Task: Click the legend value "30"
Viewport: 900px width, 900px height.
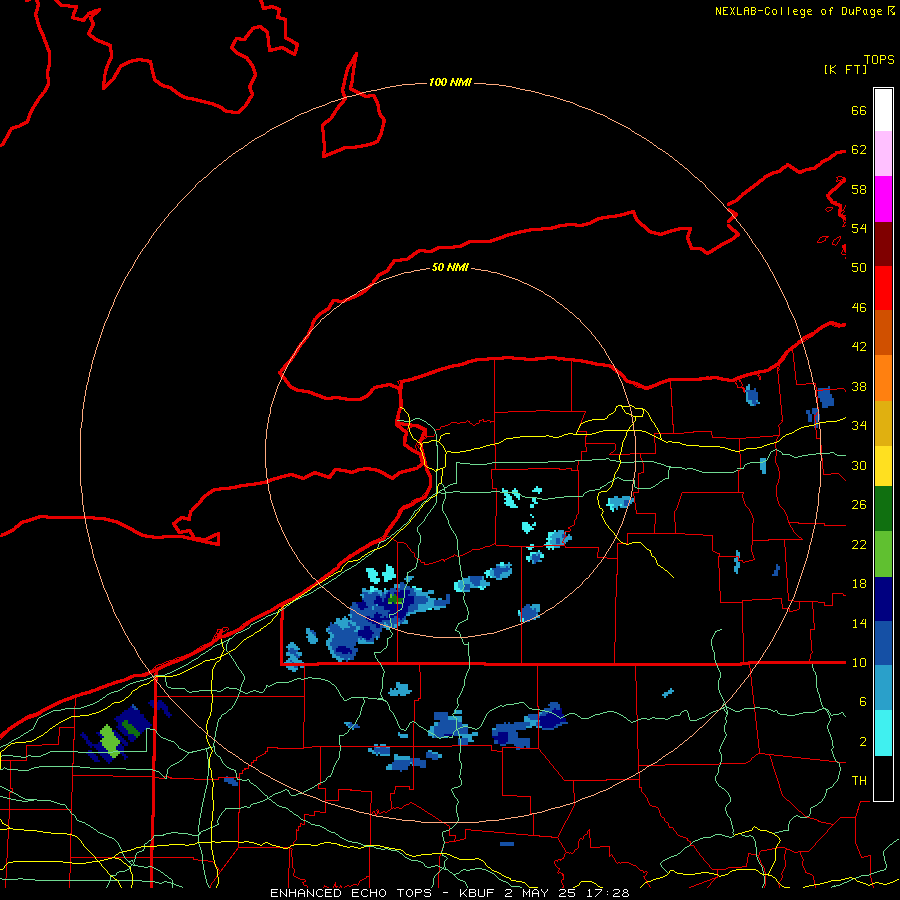Action: coord(859,465)
